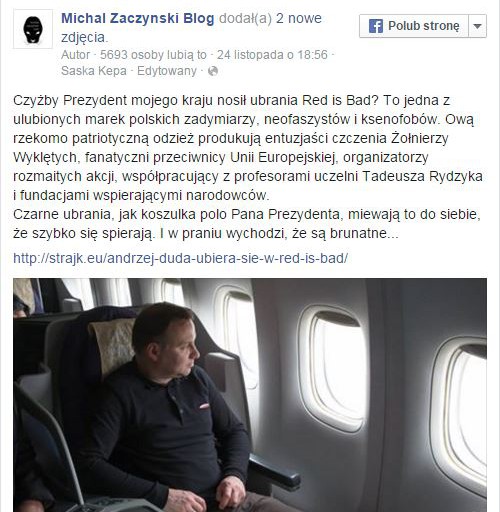Like the page with Polub stronę button

(x=414, y=26)
